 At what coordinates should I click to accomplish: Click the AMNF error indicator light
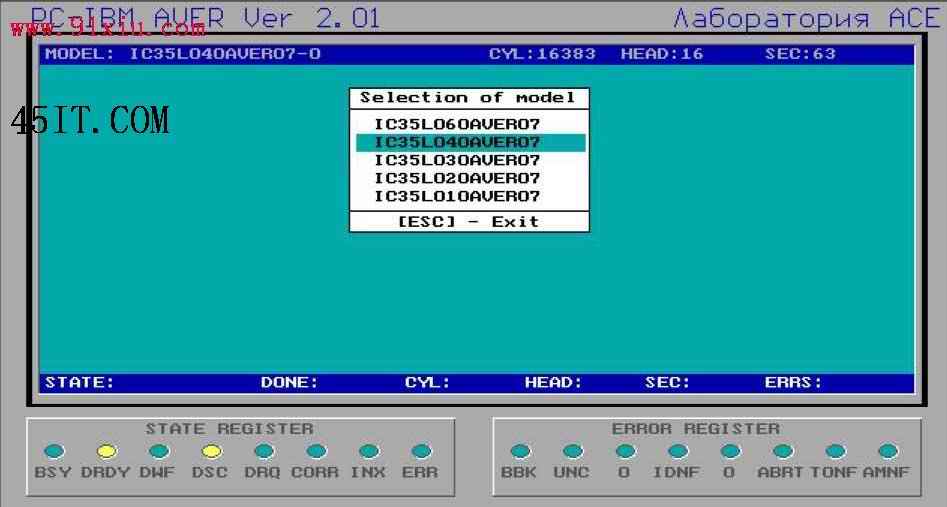pyautogui.click(x=888, y=451)
